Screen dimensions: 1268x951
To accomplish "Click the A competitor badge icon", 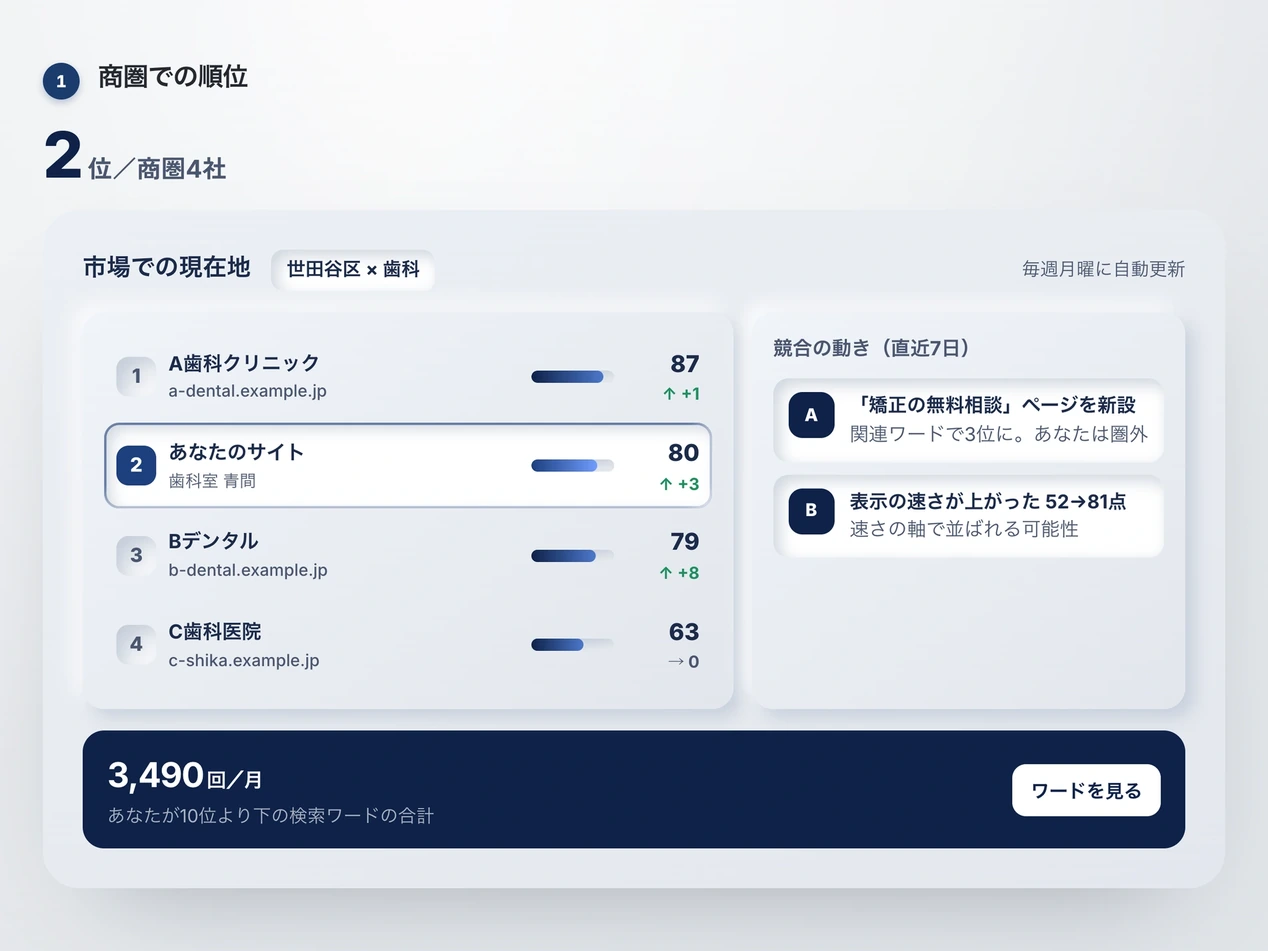I will [x=811, y=415].
